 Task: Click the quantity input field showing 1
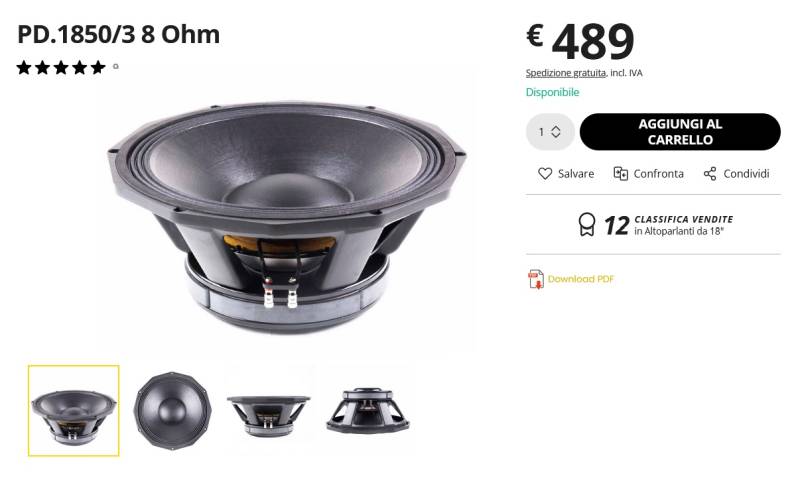550,132
